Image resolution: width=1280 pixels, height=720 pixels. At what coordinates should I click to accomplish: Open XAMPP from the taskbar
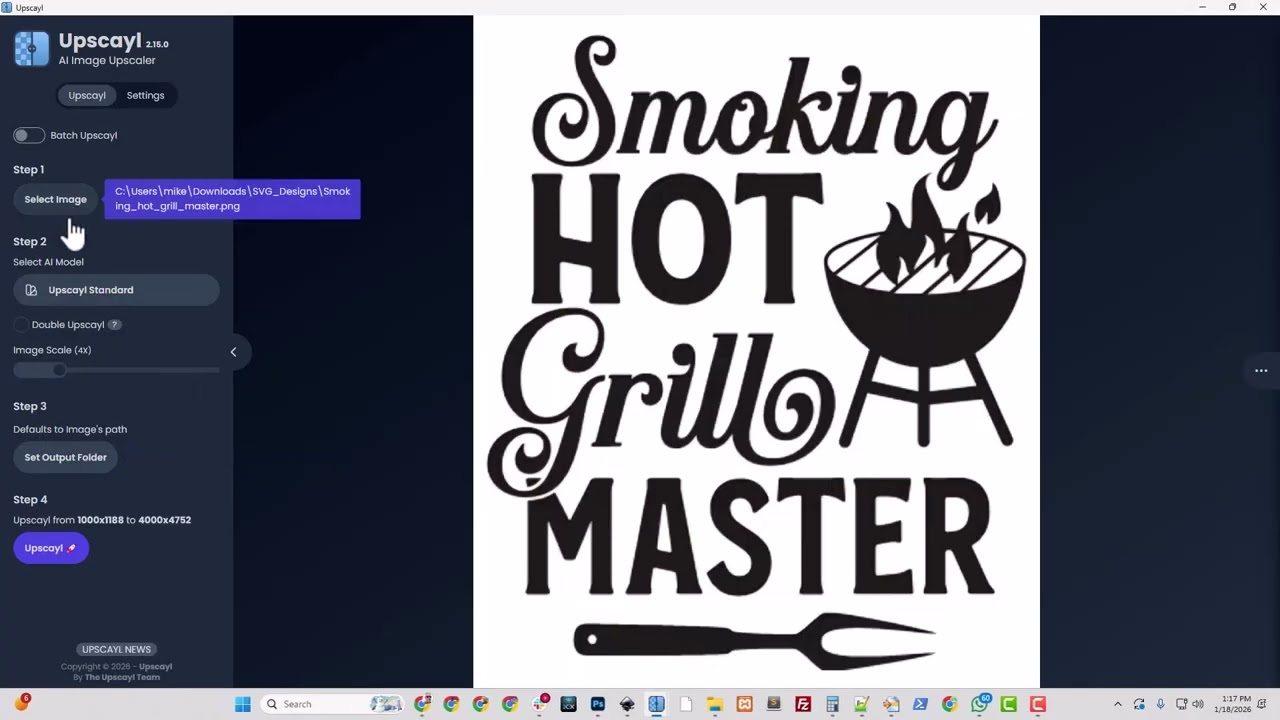[x=744, y=704]
